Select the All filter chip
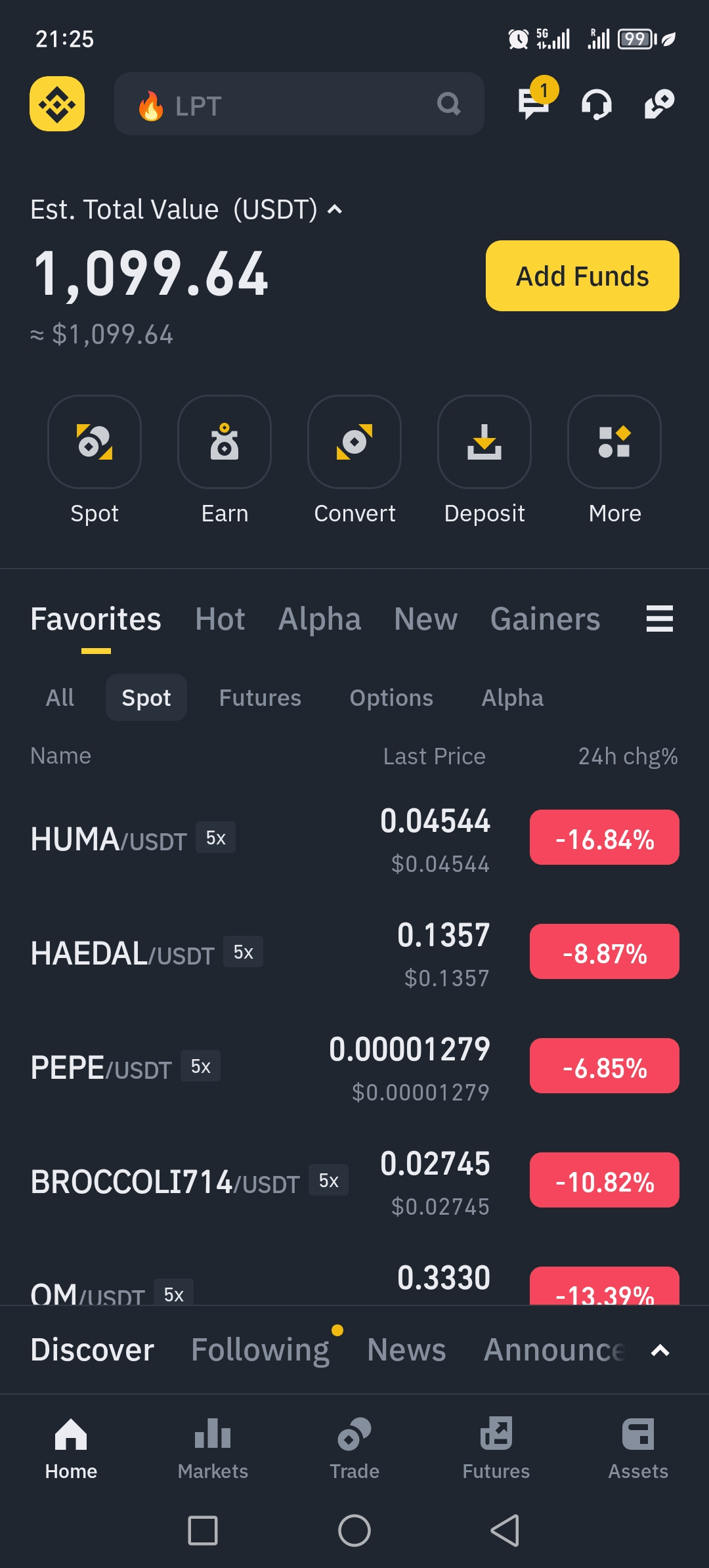 point(60,697)
